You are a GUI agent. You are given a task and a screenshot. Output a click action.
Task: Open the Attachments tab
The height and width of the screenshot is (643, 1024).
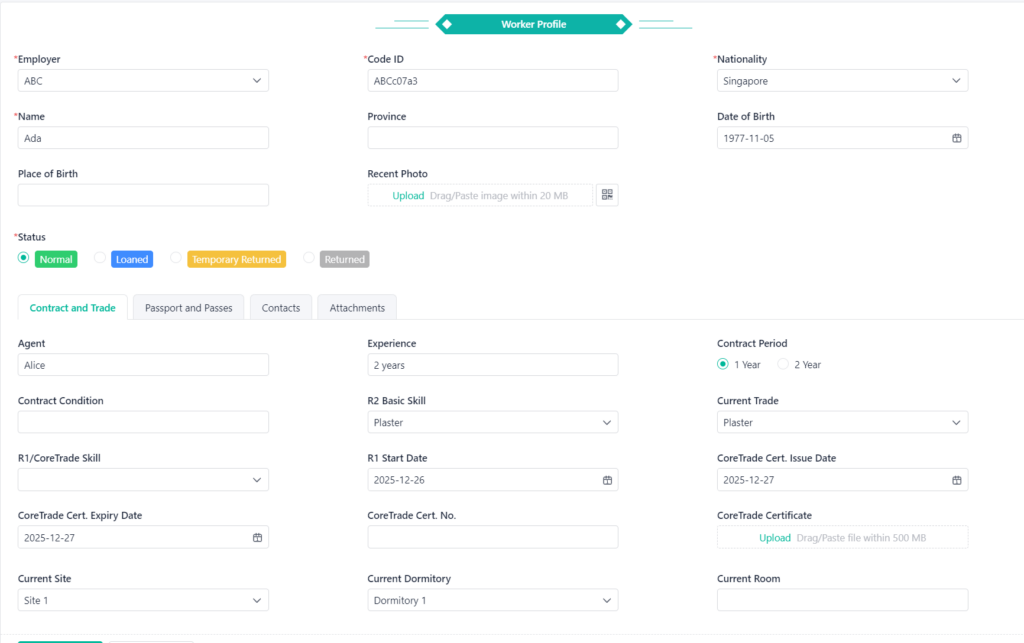tap(357, 308)
